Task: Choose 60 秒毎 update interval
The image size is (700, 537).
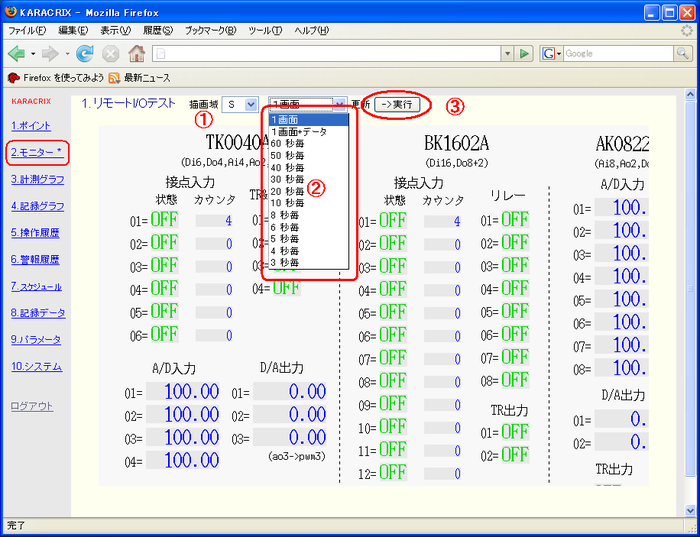Action: pyautogui.click(x=308, y=144)
